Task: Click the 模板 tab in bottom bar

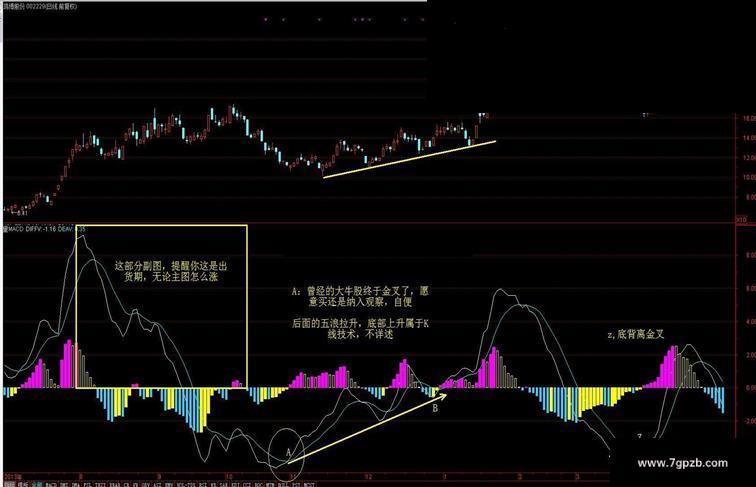Action: click(x=22, y=484)
